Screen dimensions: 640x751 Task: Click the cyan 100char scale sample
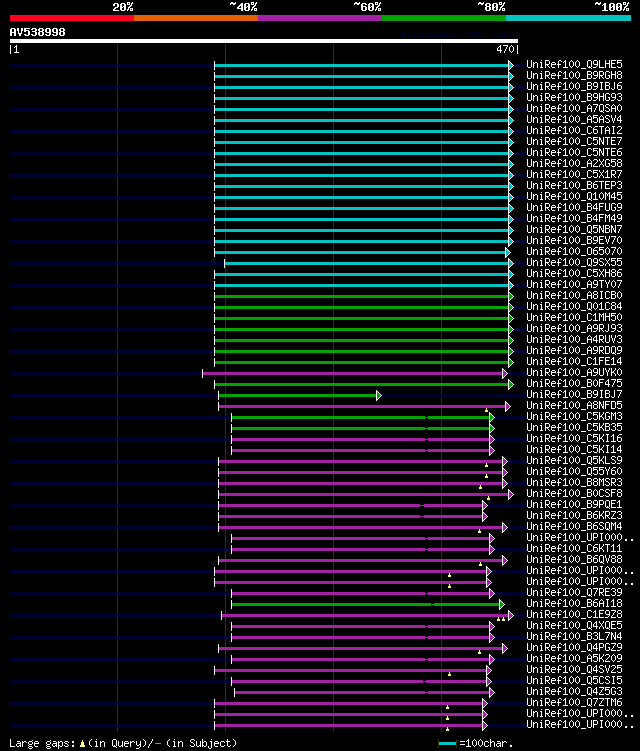point(447,743)
